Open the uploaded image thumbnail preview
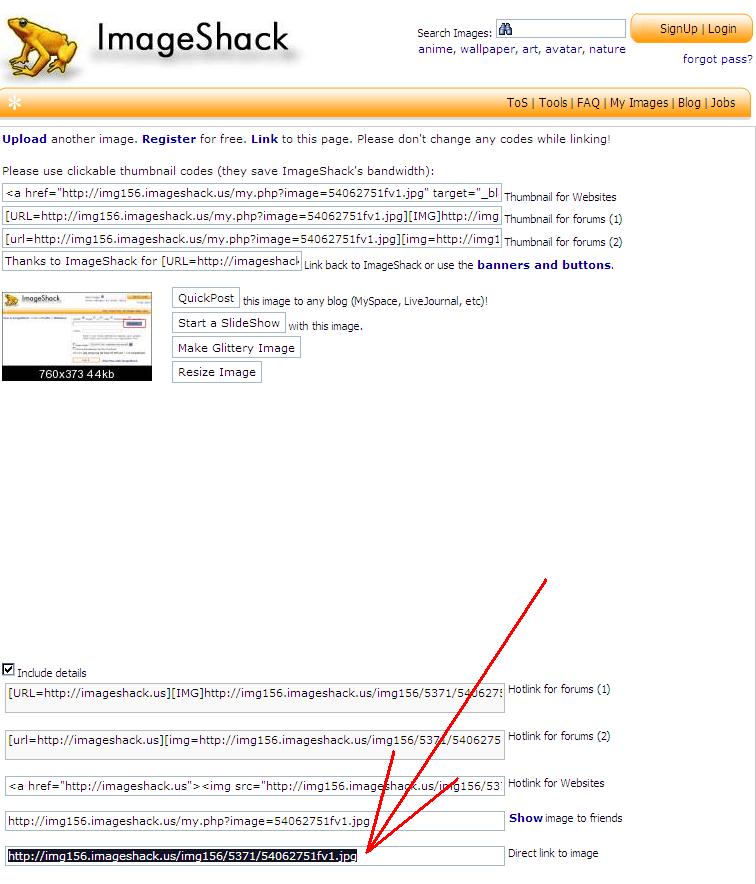The height and width of the screenshot is (884, 756). pos(77,336)
